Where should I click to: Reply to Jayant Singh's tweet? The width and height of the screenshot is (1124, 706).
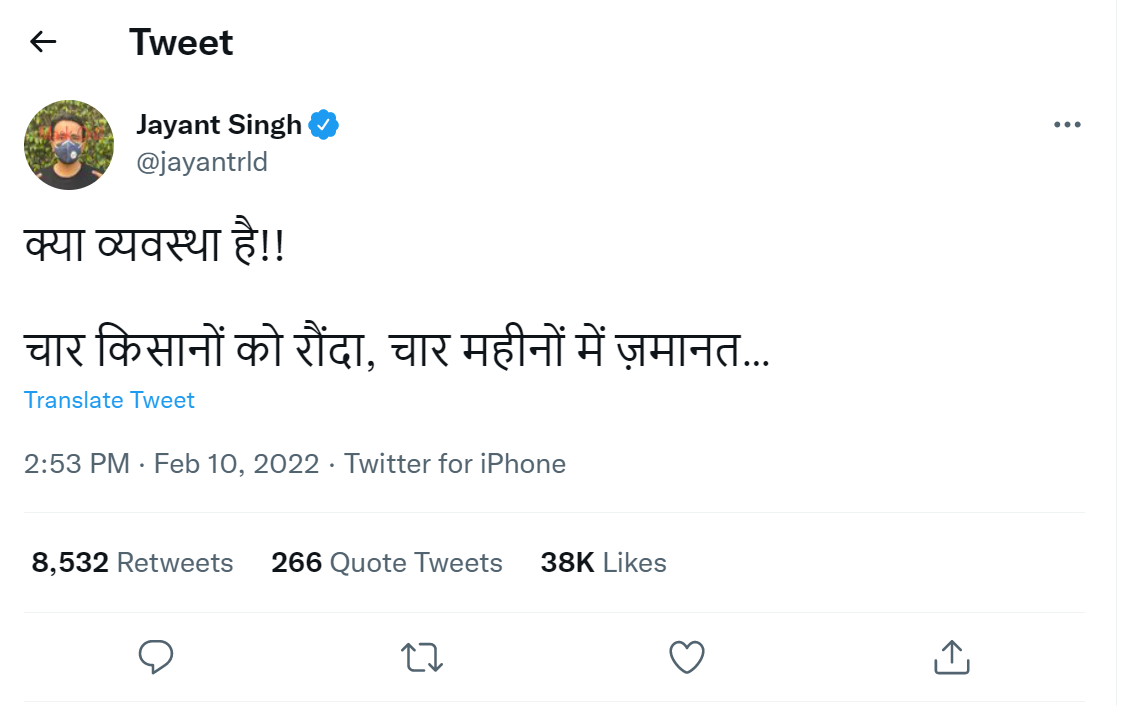pos(156,657)
